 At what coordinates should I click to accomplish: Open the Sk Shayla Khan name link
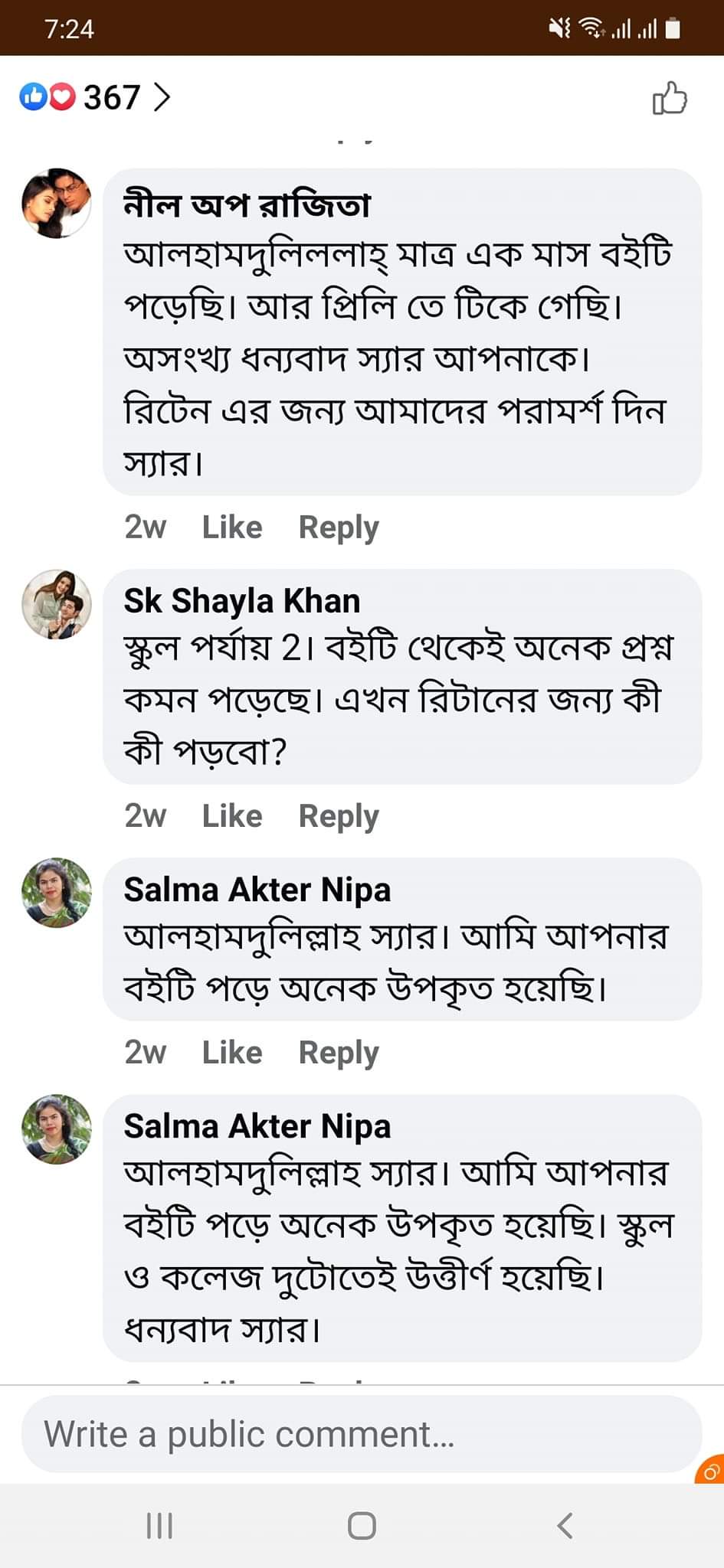click(x=241, y=601)
